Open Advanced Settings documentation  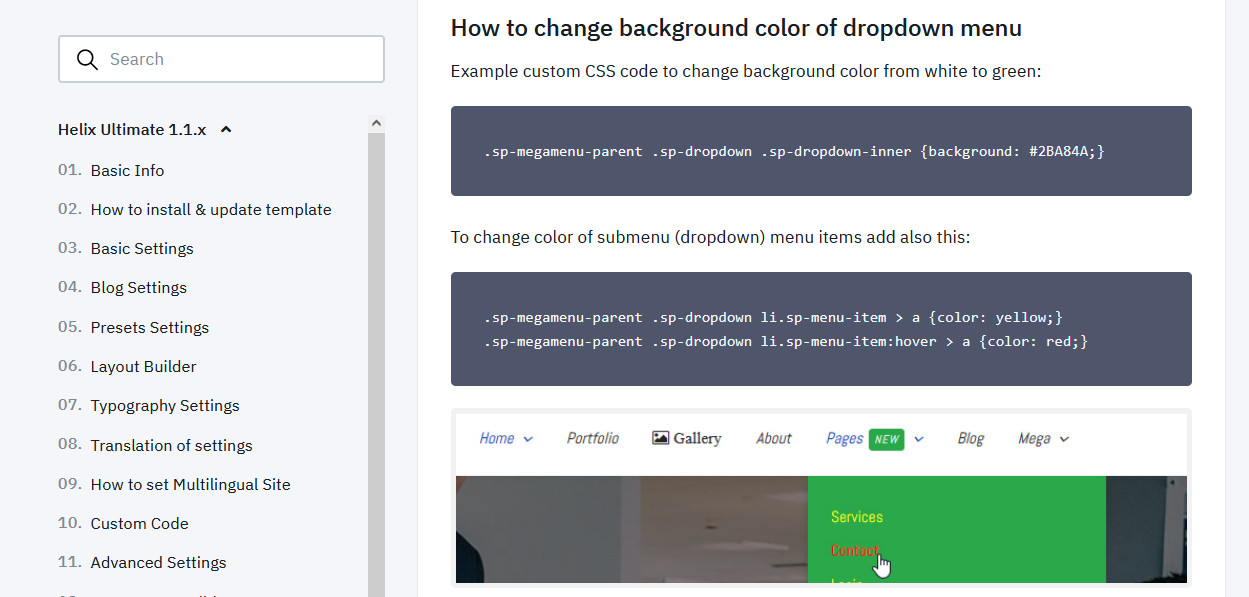158,563
